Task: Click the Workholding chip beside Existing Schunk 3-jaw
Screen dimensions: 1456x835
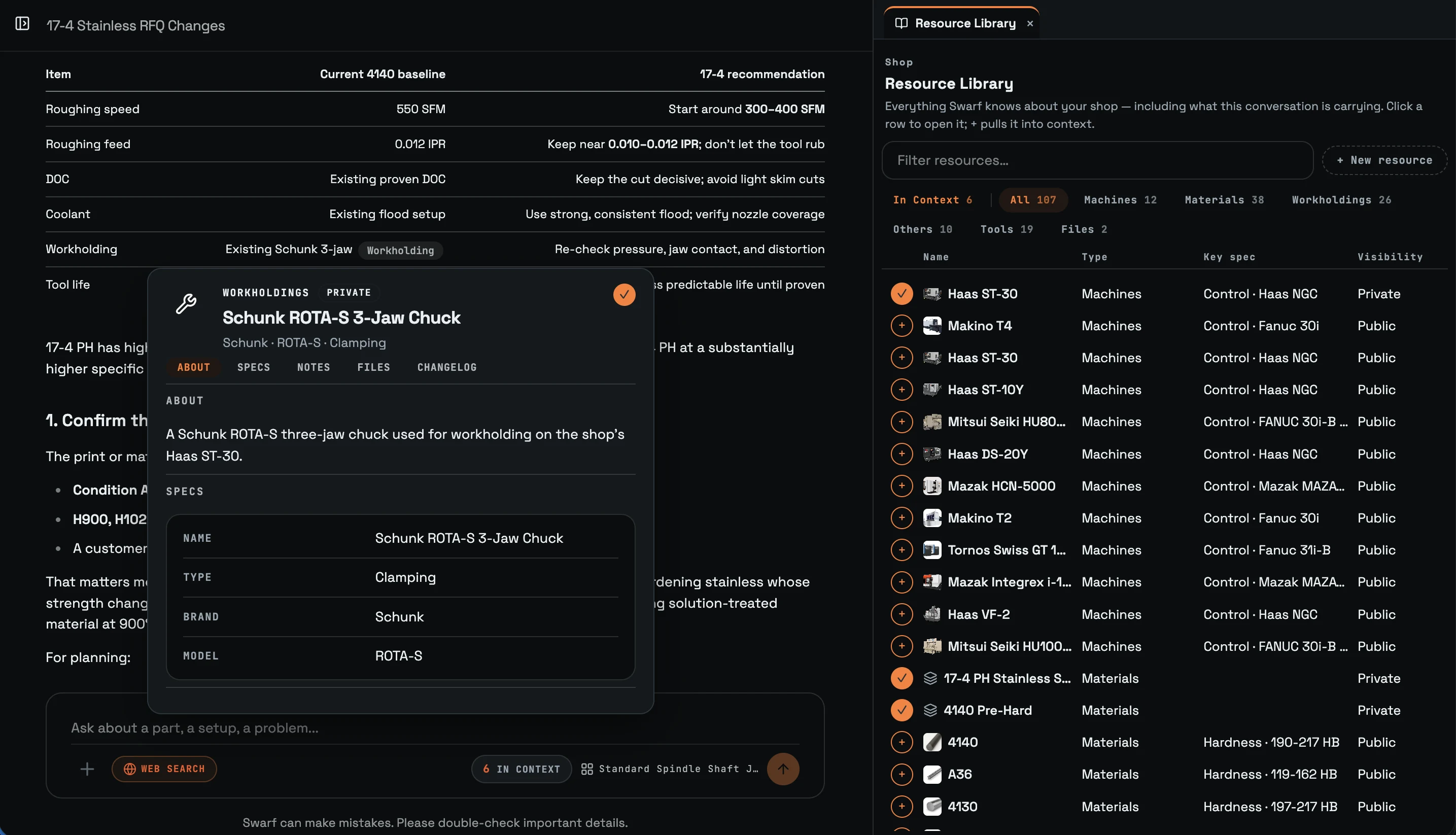Action: point(400,251)
